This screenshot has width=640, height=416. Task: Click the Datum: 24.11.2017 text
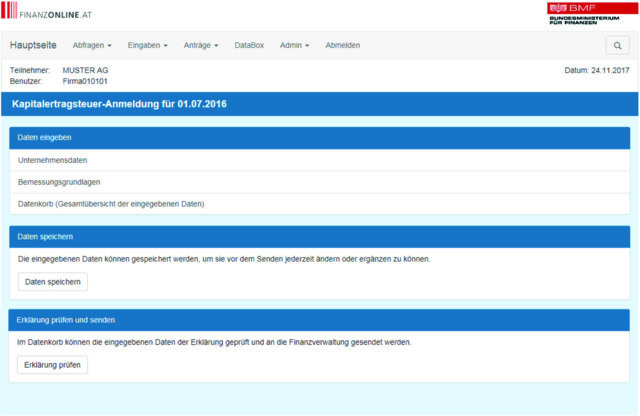click(x=597, y=70)
